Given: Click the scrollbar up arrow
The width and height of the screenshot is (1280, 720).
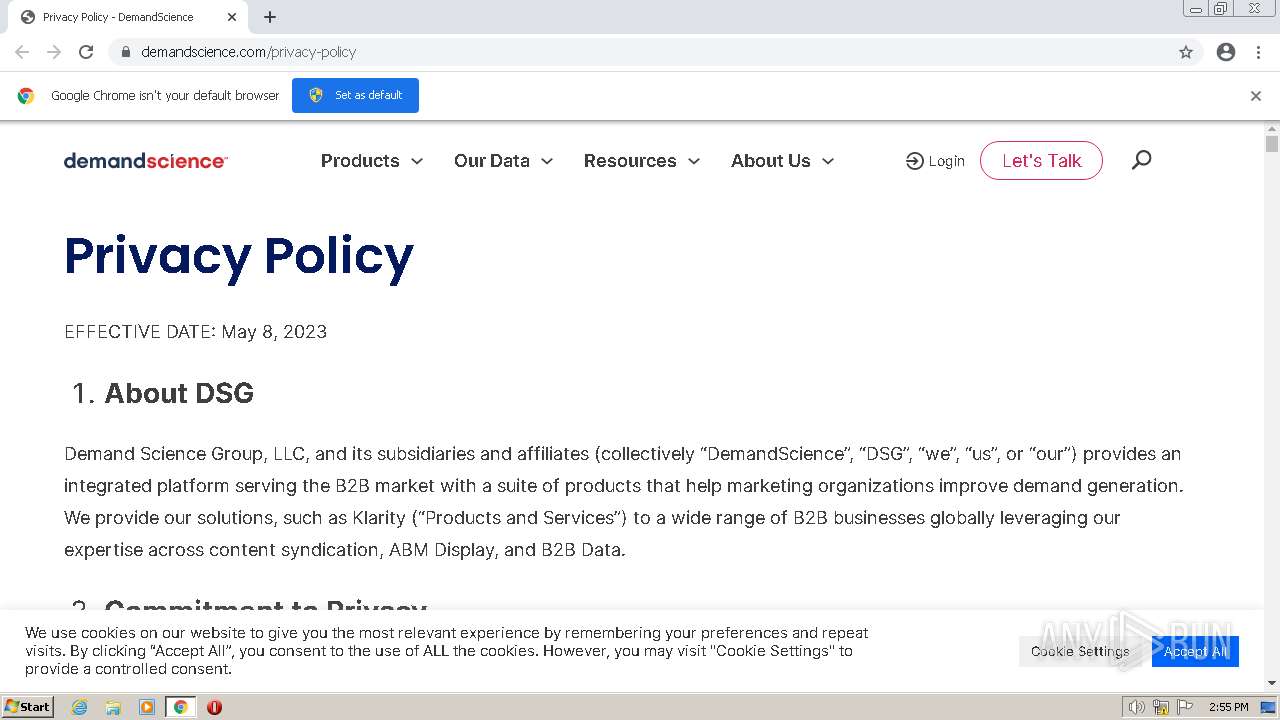Looking at the screenshot, I should 1272,129.
